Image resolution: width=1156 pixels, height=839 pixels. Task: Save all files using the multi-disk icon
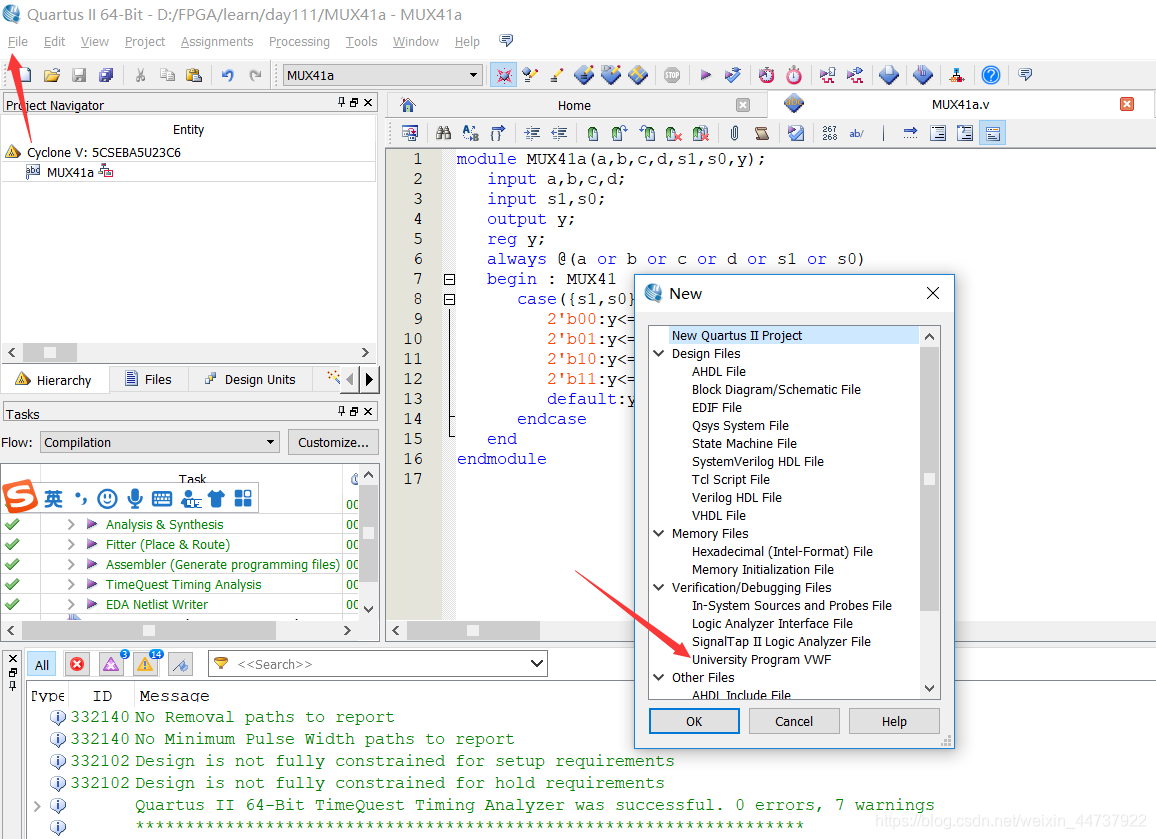[106, 75]
